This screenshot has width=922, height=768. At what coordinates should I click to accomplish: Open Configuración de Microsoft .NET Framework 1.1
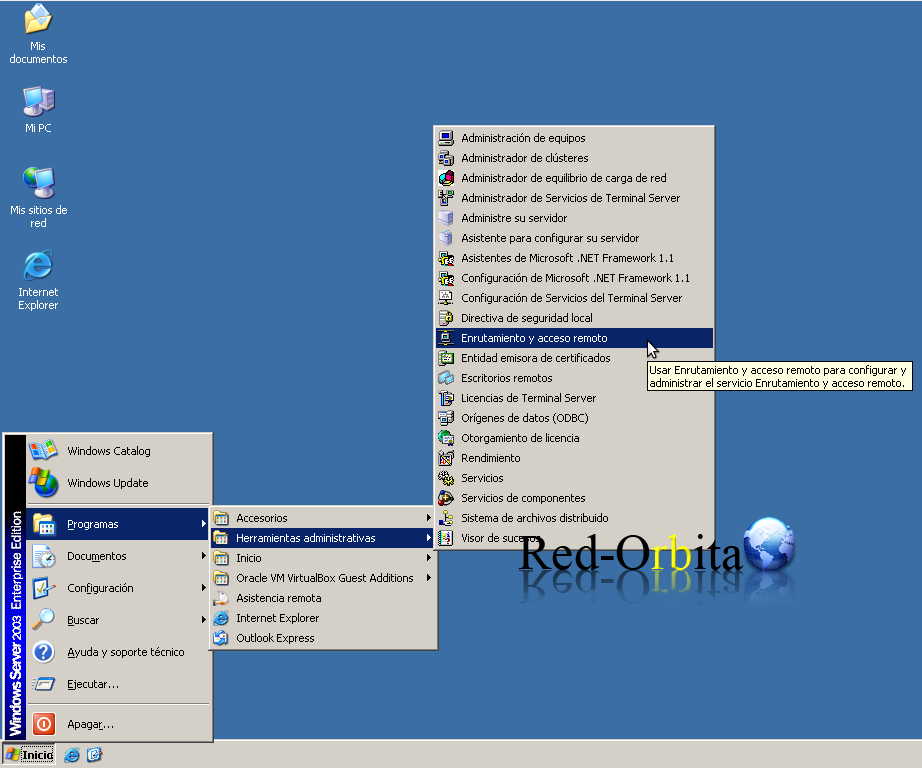574,278
